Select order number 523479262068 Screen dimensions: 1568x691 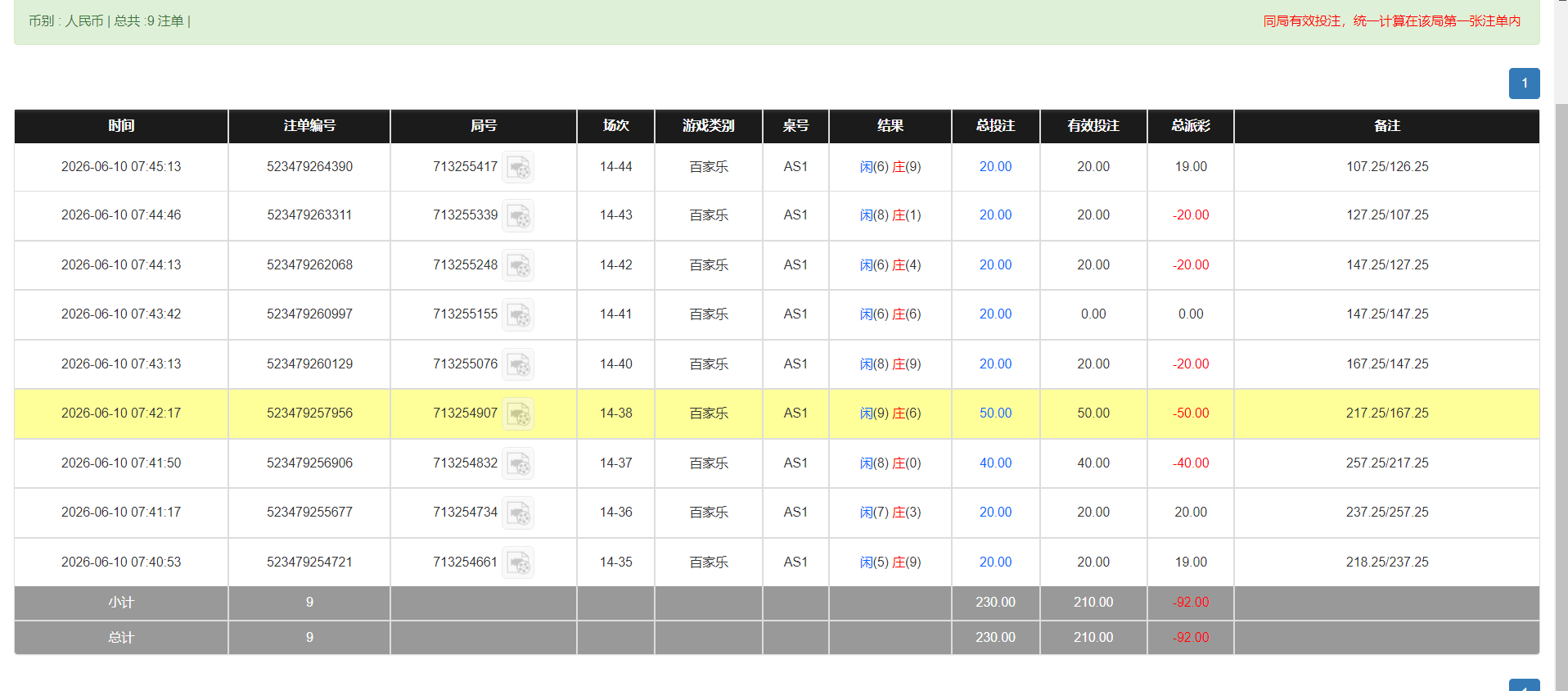click(309, 264)
